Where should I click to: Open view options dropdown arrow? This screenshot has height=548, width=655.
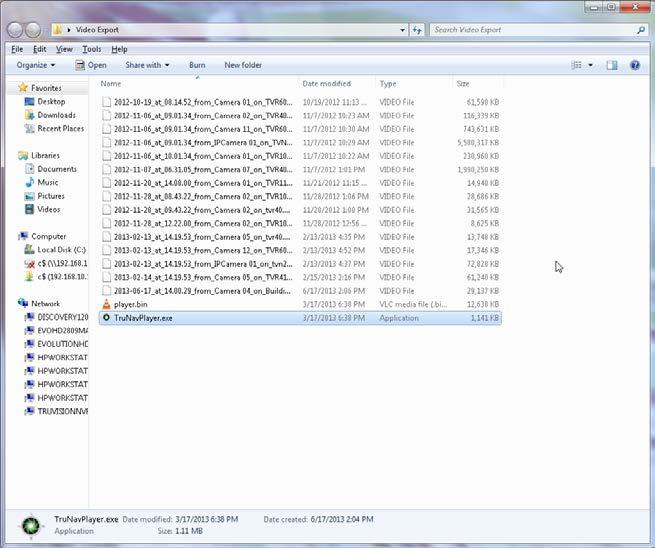tap(590, 65)
